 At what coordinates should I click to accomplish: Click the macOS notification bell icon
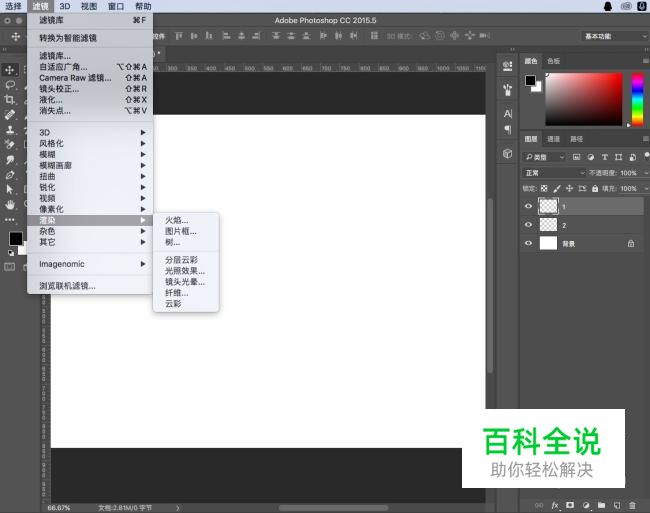tap(608, 6)
